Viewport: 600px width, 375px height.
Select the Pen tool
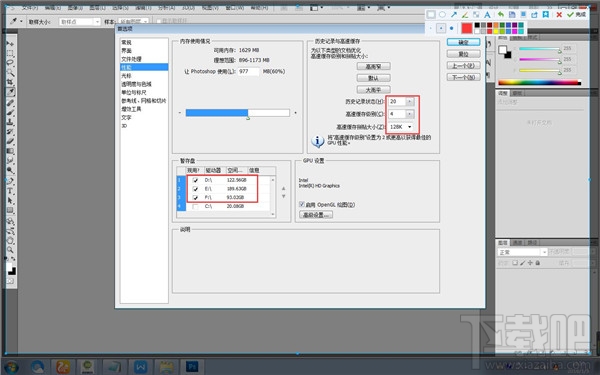10,181
